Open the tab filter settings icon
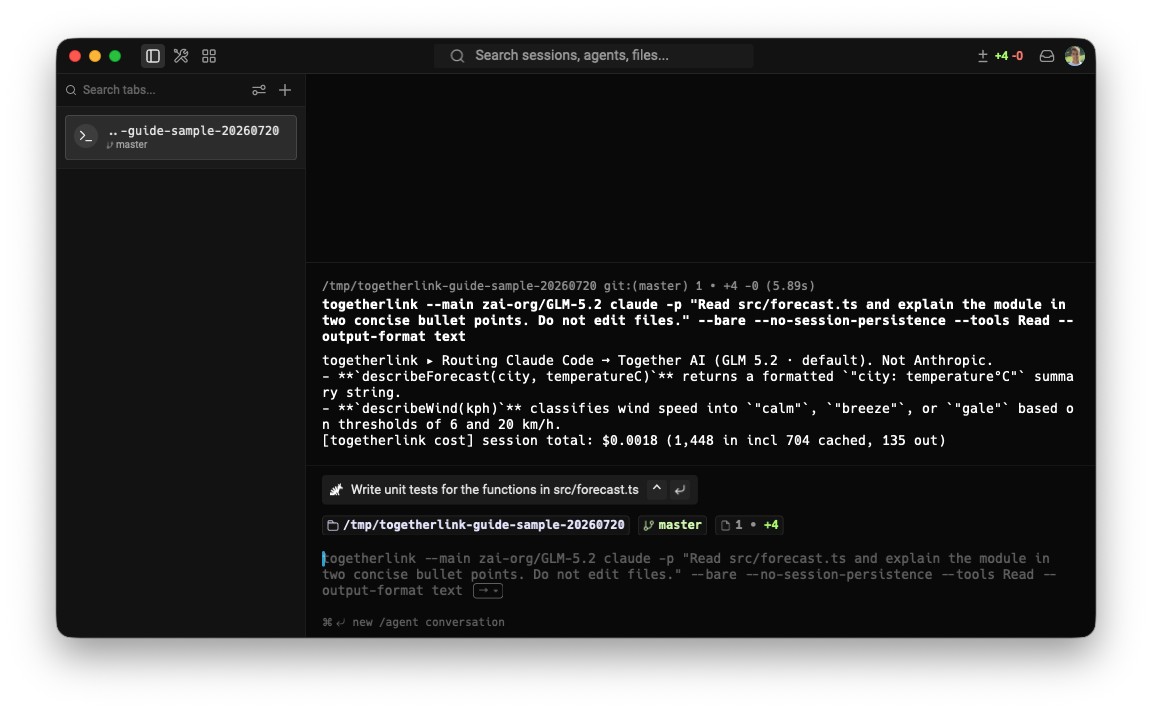Viewport: 1152px width, 712px height. tap(259, 90)
